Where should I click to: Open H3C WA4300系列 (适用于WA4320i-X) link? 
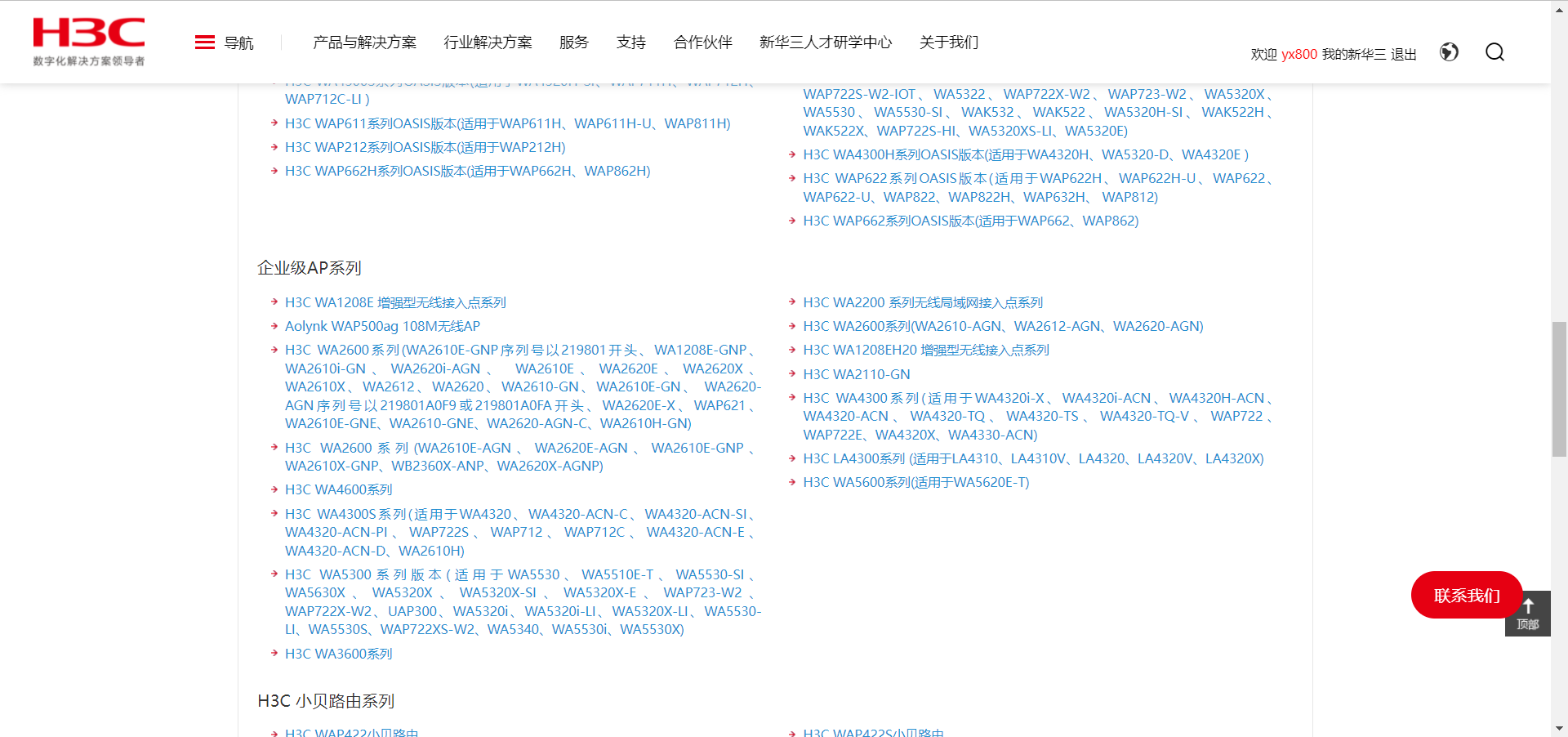pyautogui.click(x=1038, y=416)
